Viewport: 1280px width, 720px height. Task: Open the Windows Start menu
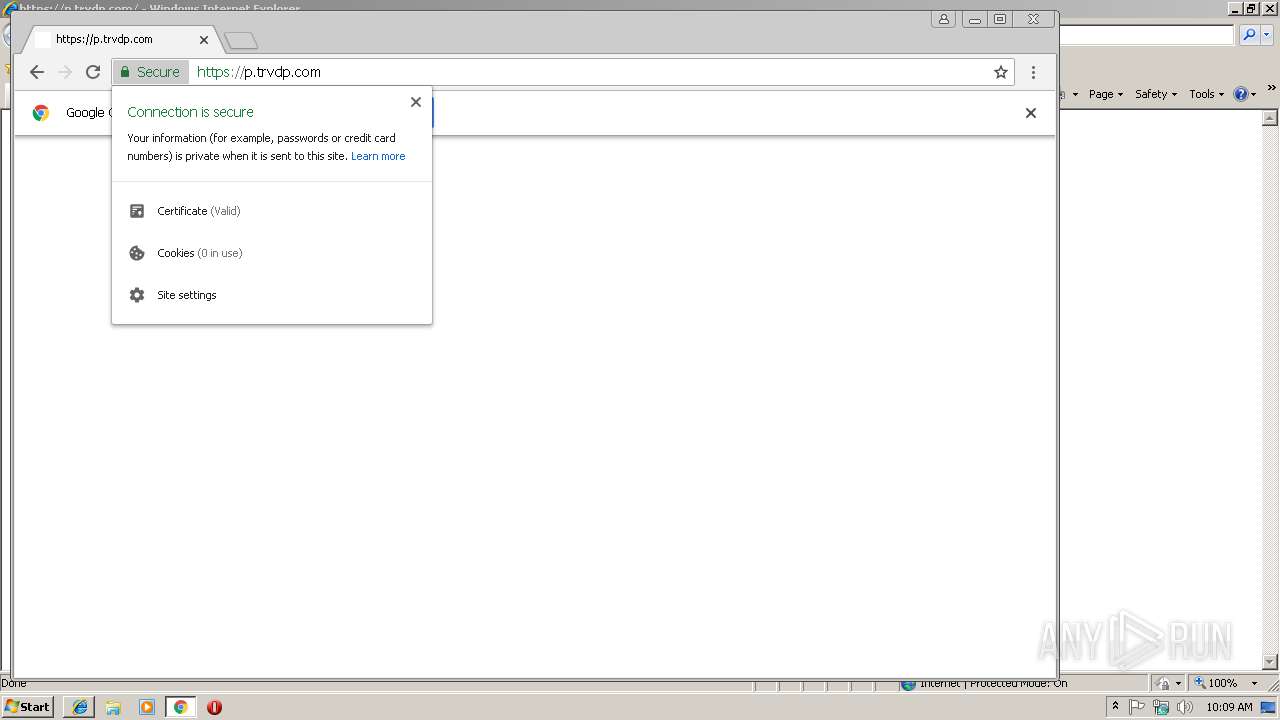27,707
